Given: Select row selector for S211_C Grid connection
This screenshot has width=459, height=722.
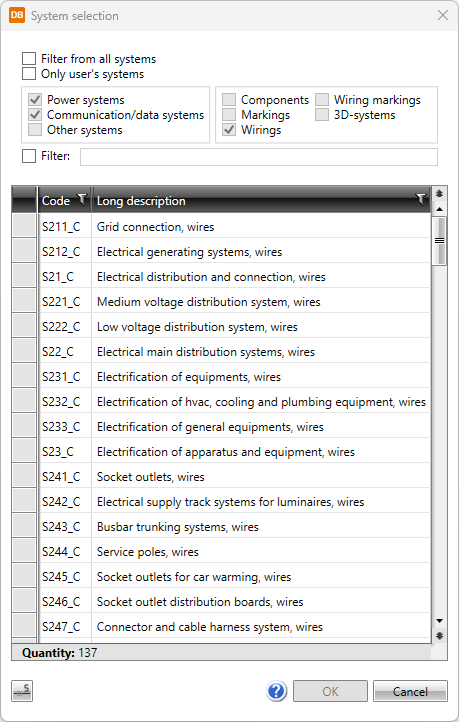Looking at the screenshot, I should (x=24, y=226).
